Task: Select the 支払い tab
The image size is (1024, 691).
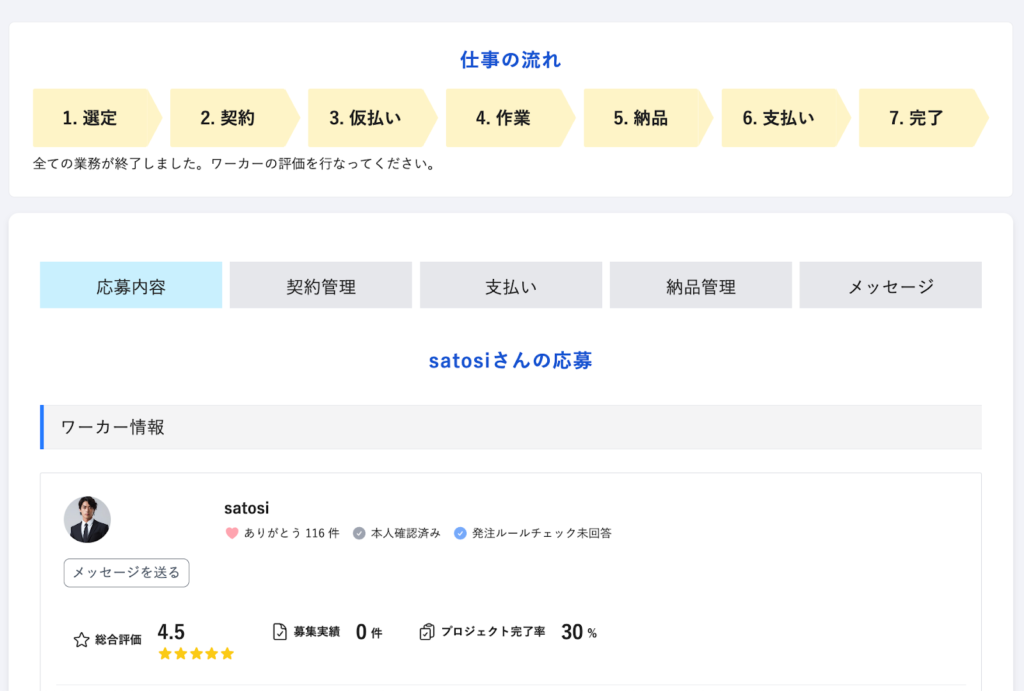Action: pos(511,286)
